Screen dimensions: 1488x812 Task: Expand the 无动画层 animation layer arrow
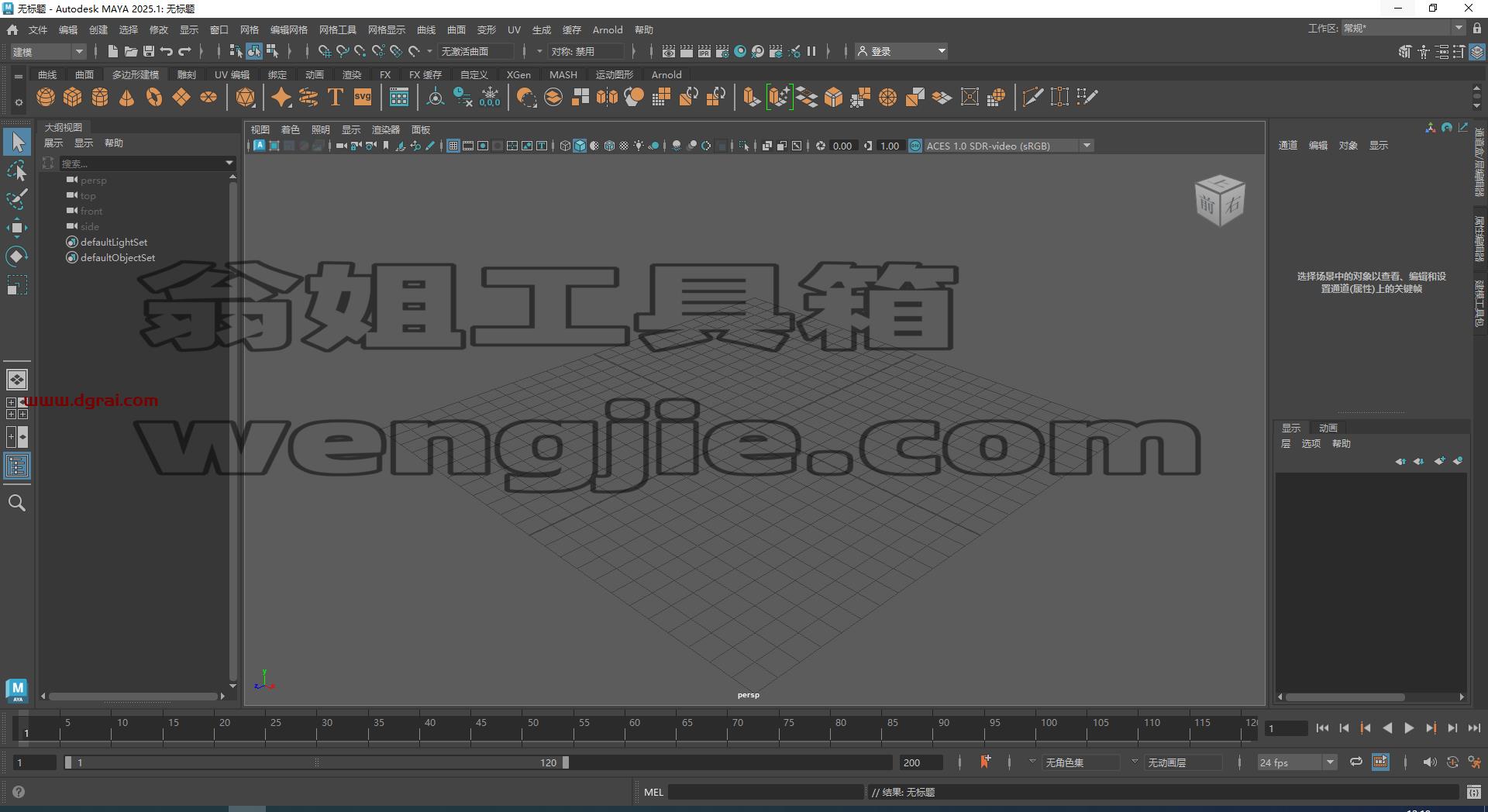(1135, 762)
